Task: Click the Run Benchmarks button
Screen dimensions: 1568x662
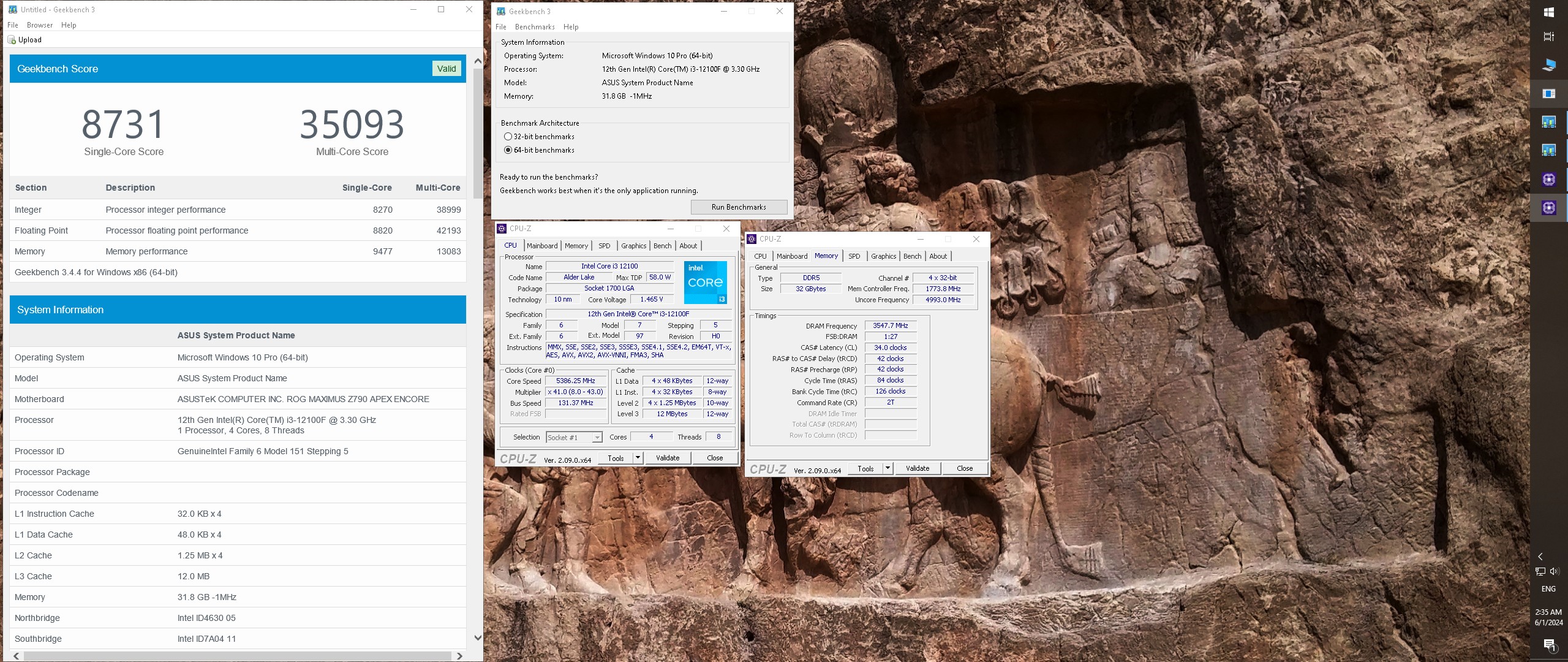Action: click(x=739, y=207)
